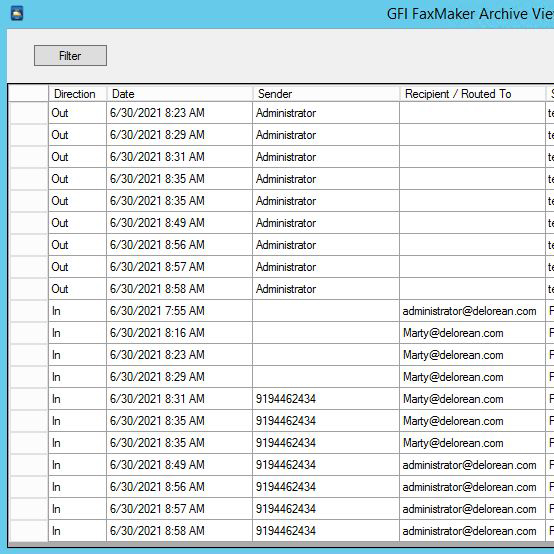Select the In date cell 6/30/2021 8:57 AM

pos(179,509)
